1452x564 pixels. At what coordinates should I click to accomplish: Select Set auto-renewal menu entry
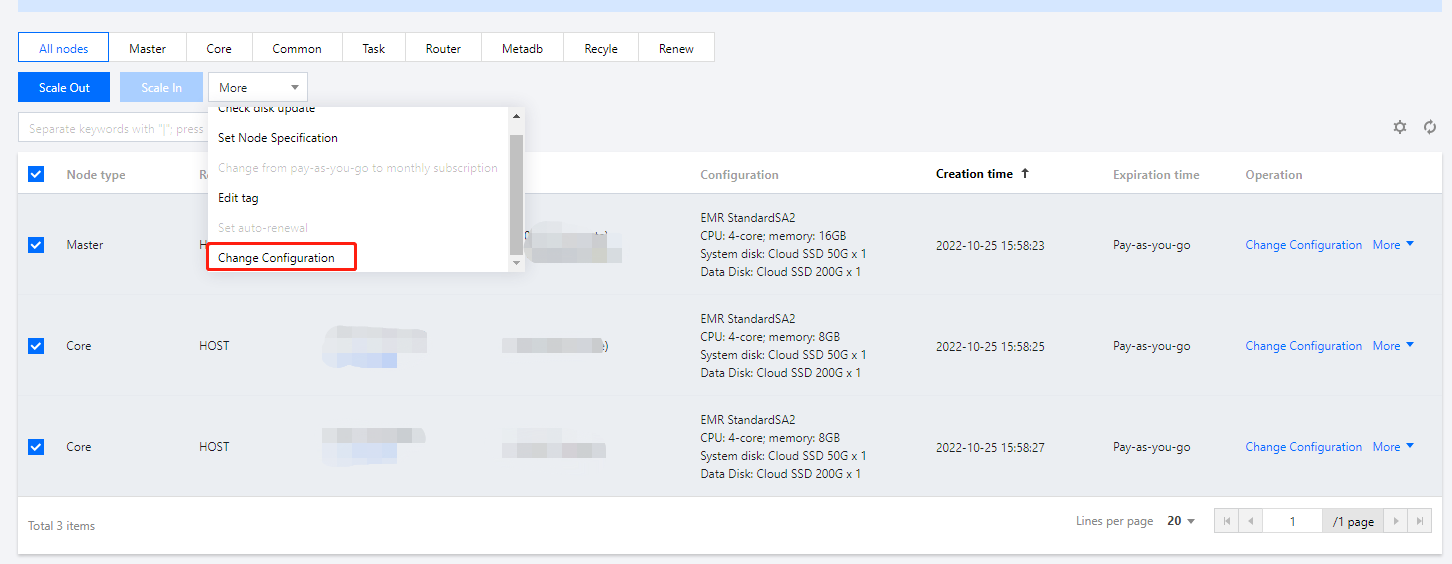(x=359, y=228)
